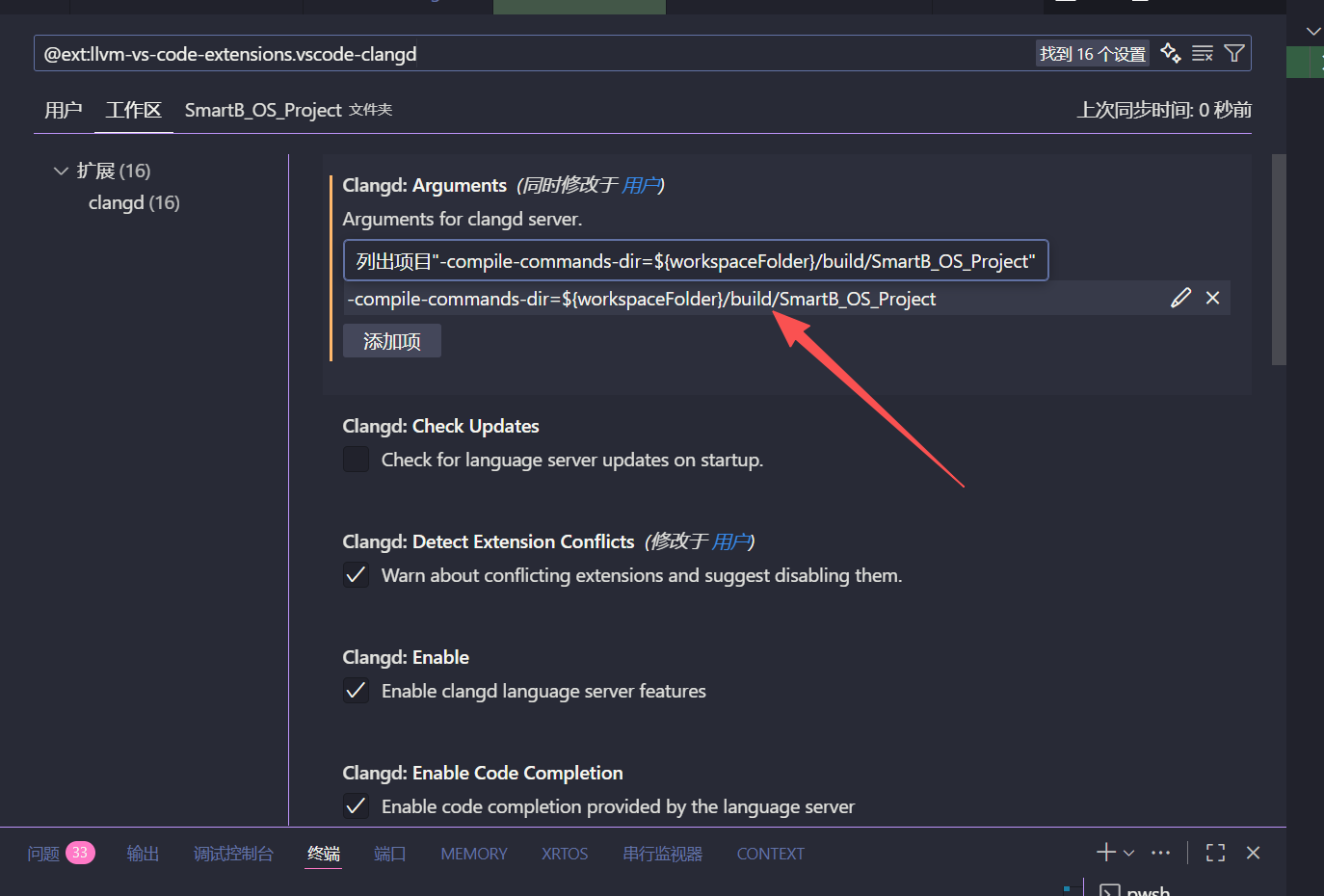Click the 添加项 button
Viewport: 1324px width, 896px height.
tap(392, 341)
